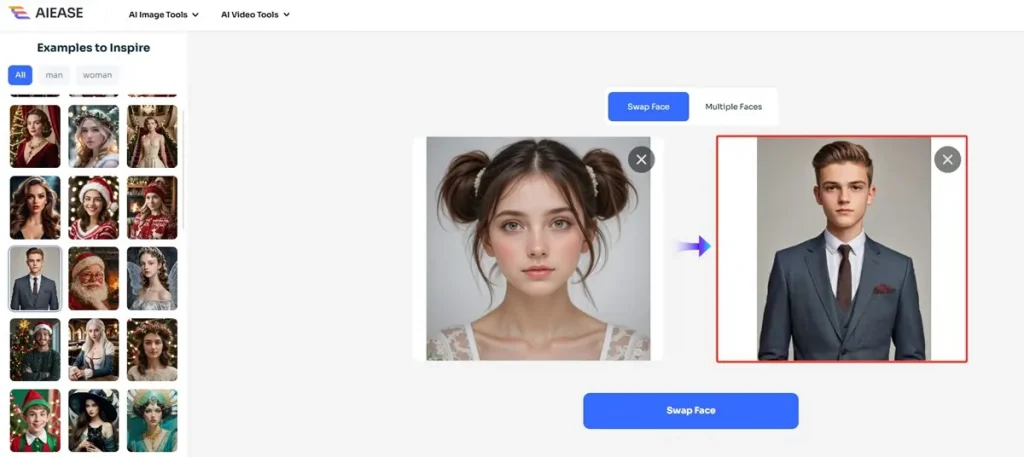The width and height of the screenshot is (1024, 457).
Task: Pick the man in gray suit example
Action: tap(35, 279)
